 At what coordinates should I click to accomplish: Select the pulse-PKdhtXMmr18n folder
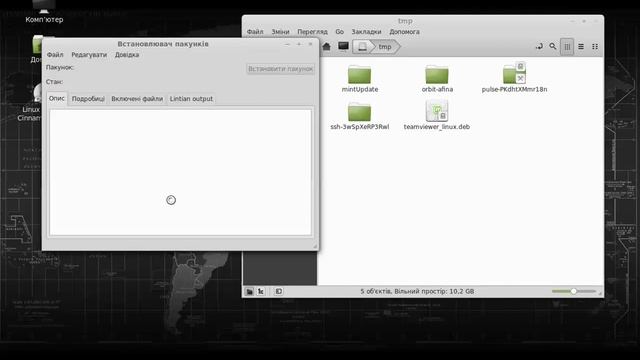tap(514, 78)
